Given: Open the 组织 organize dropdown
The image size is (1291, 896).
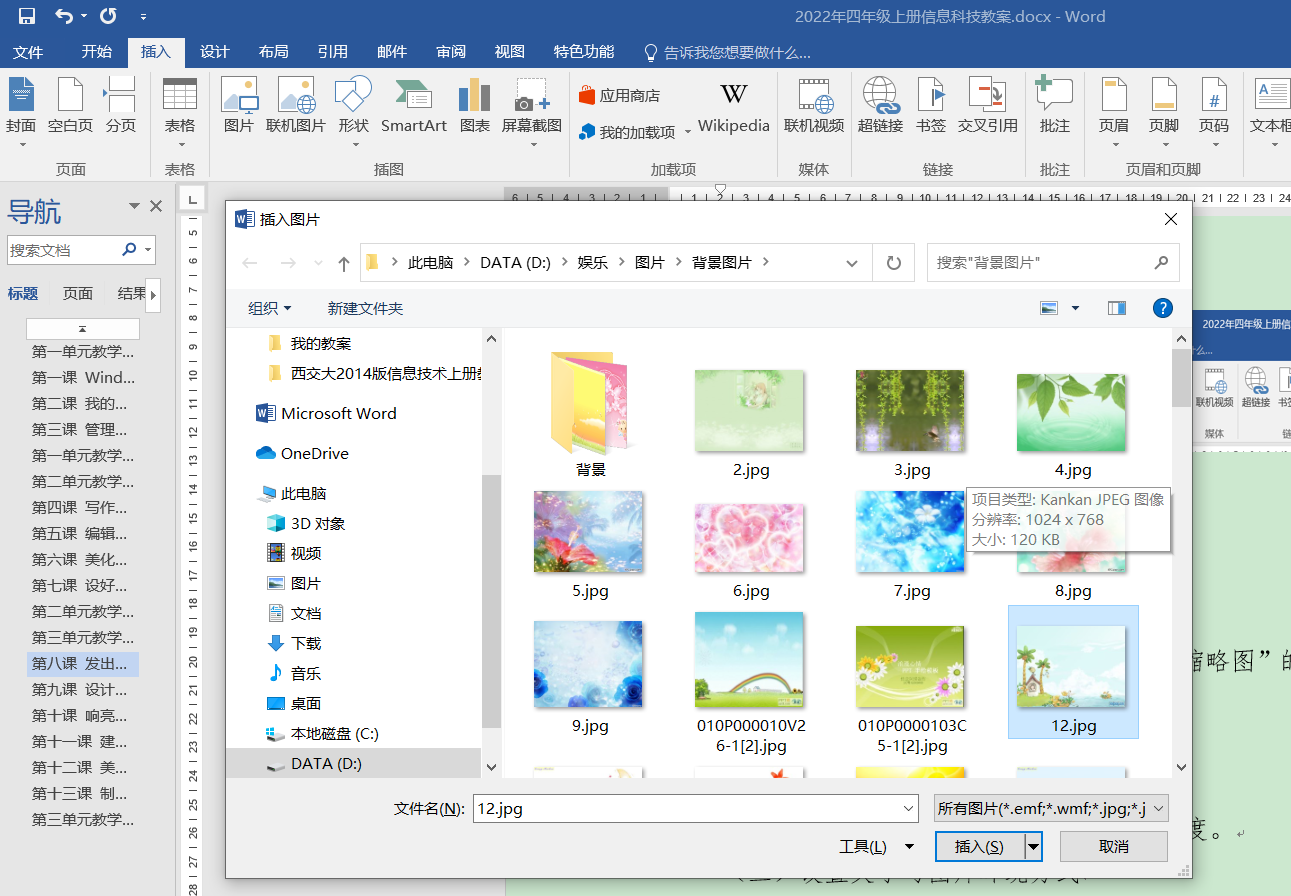Looking at the screenshot, I should click(270, 308).
